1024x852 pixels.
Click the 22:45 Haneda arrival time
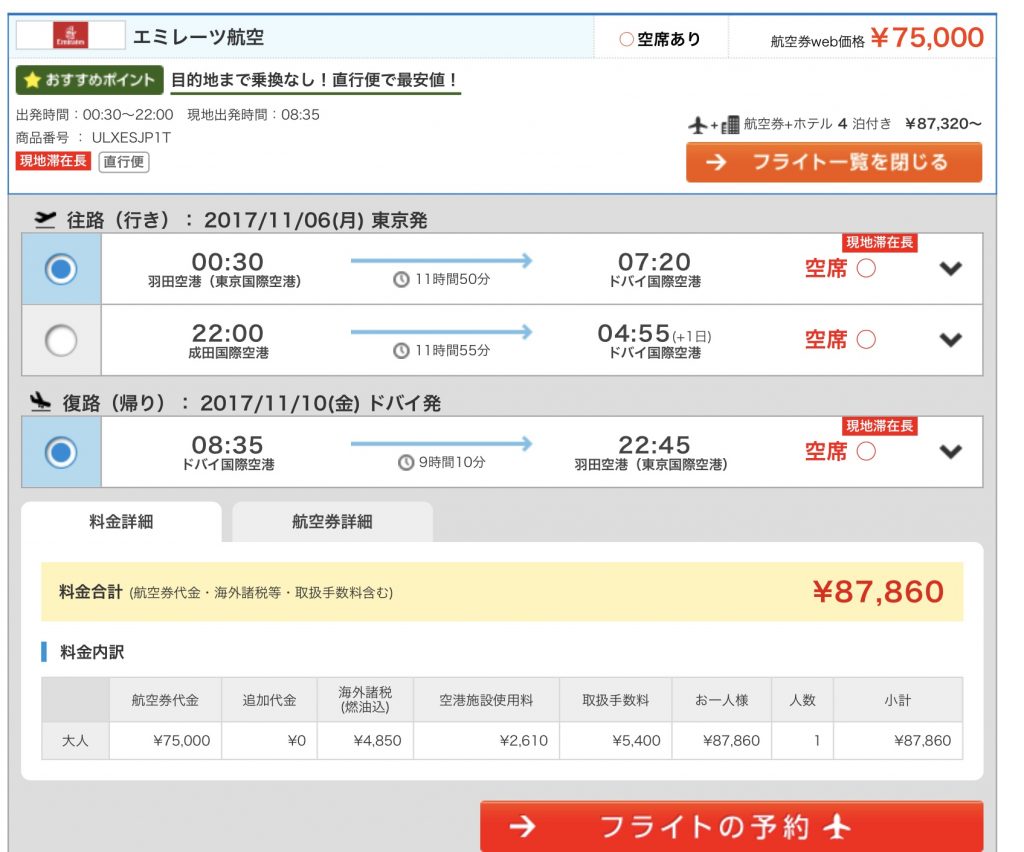point(654,445)
